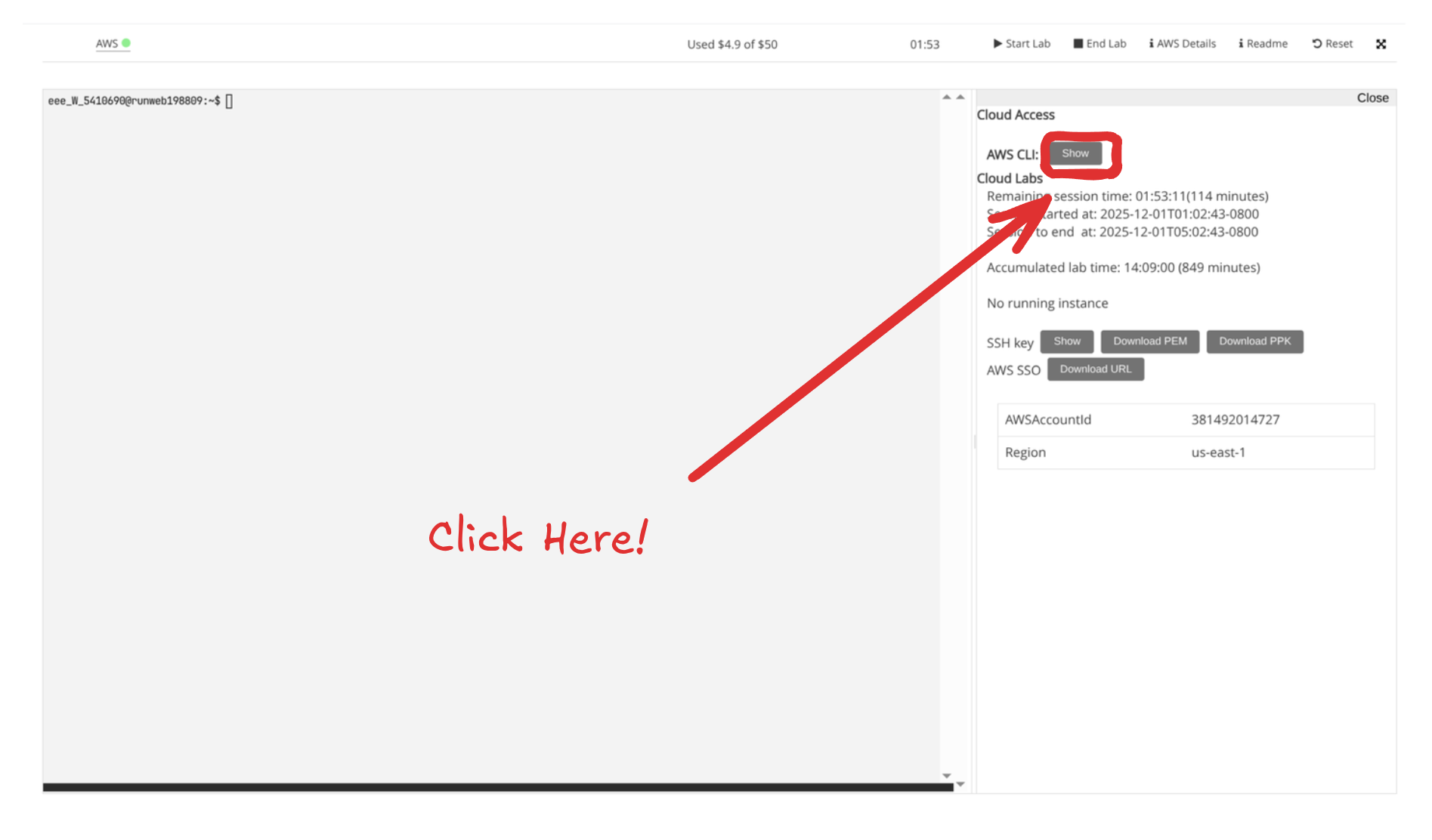
Task: Stop the session with End Lab
Action: pos(1100,44)
